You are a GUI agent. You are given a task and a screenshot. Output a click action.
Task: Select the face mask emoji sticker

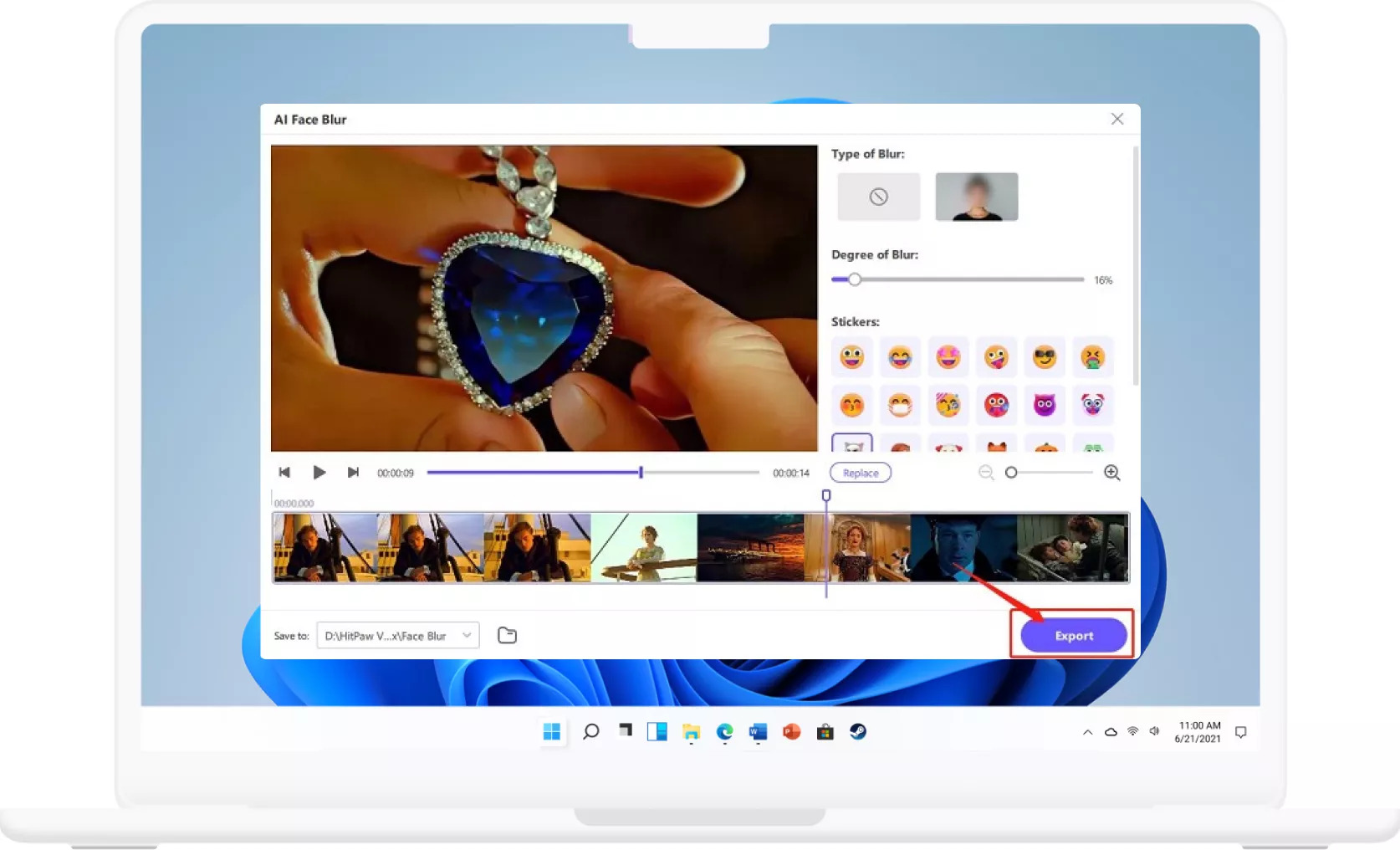[900, 405]
